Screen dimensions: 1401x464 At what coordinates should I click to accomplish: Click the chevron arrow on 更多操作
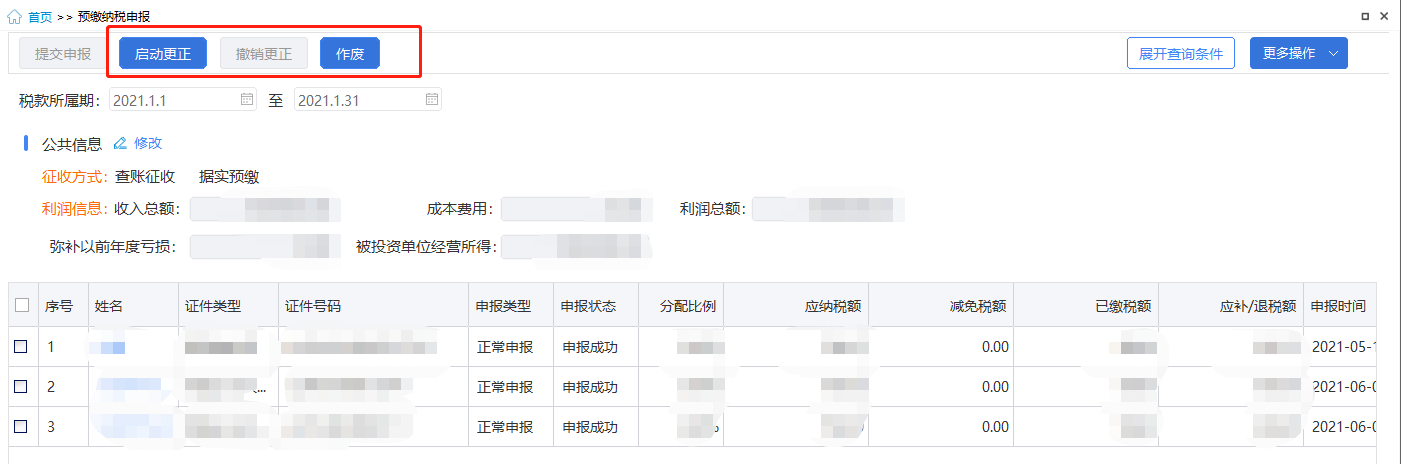click(1333, 54)
